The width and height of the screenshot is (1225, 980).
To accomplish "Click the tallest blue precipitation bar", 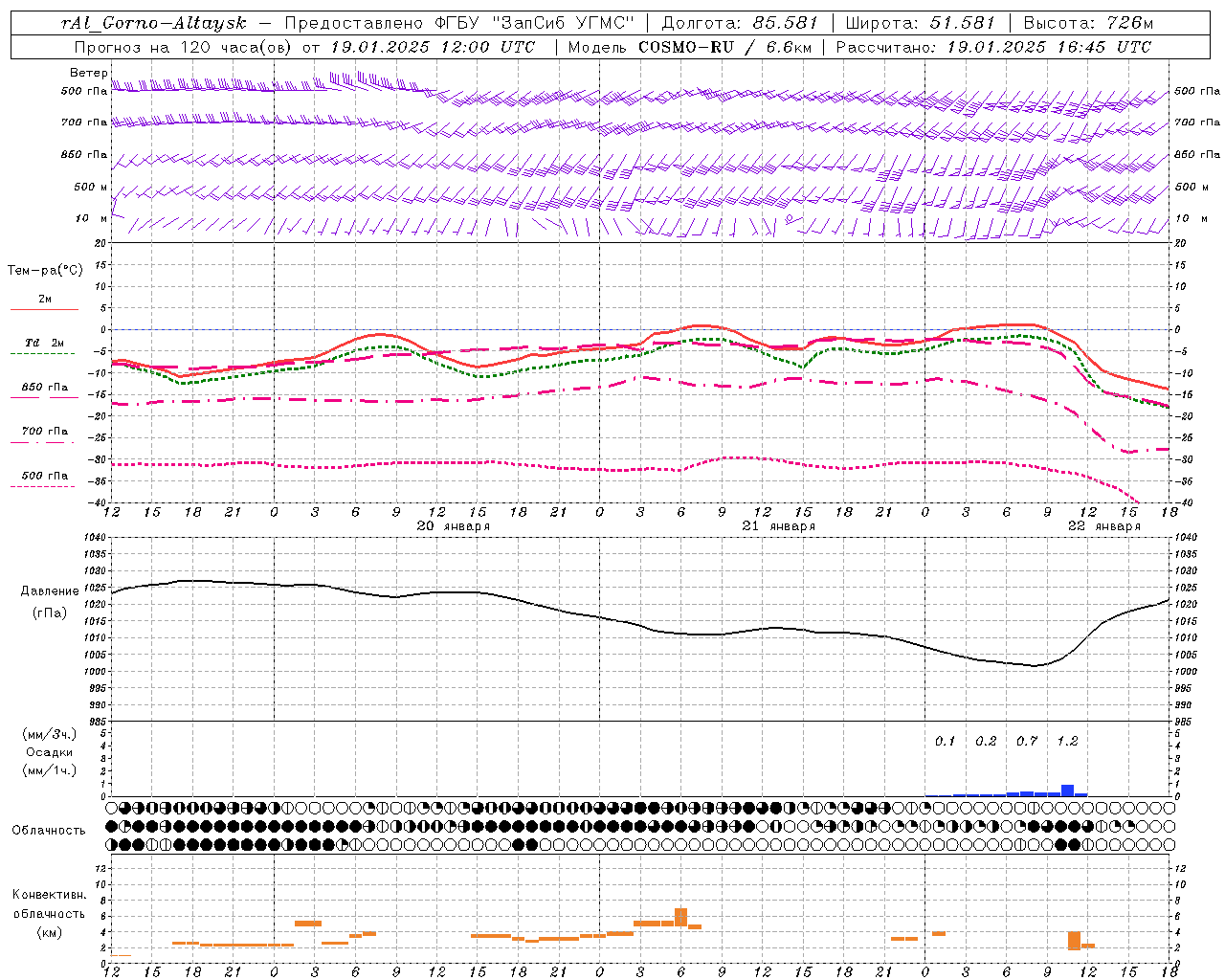I will [1067, 791].
